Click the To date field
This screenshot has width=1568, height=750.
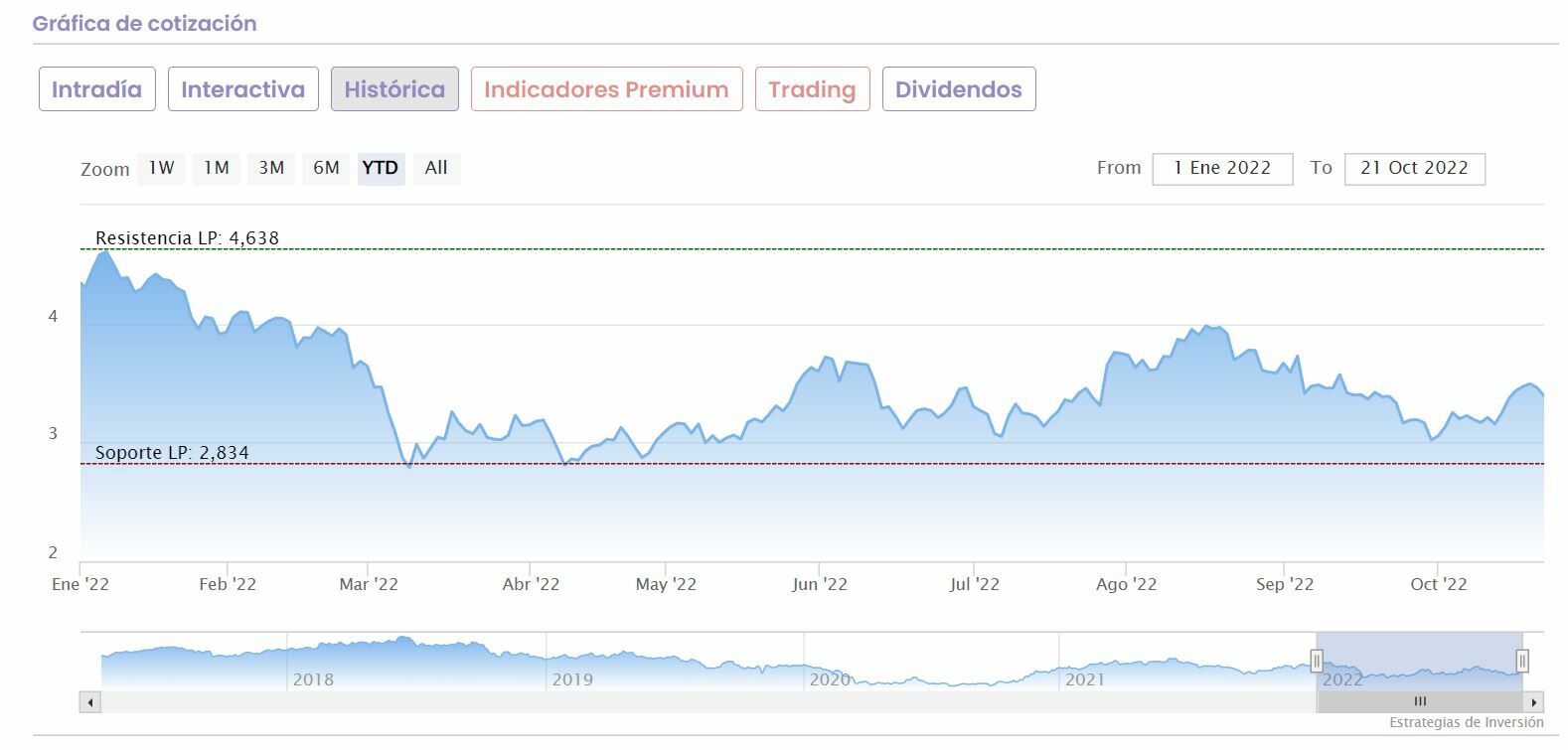[1414, 169]
